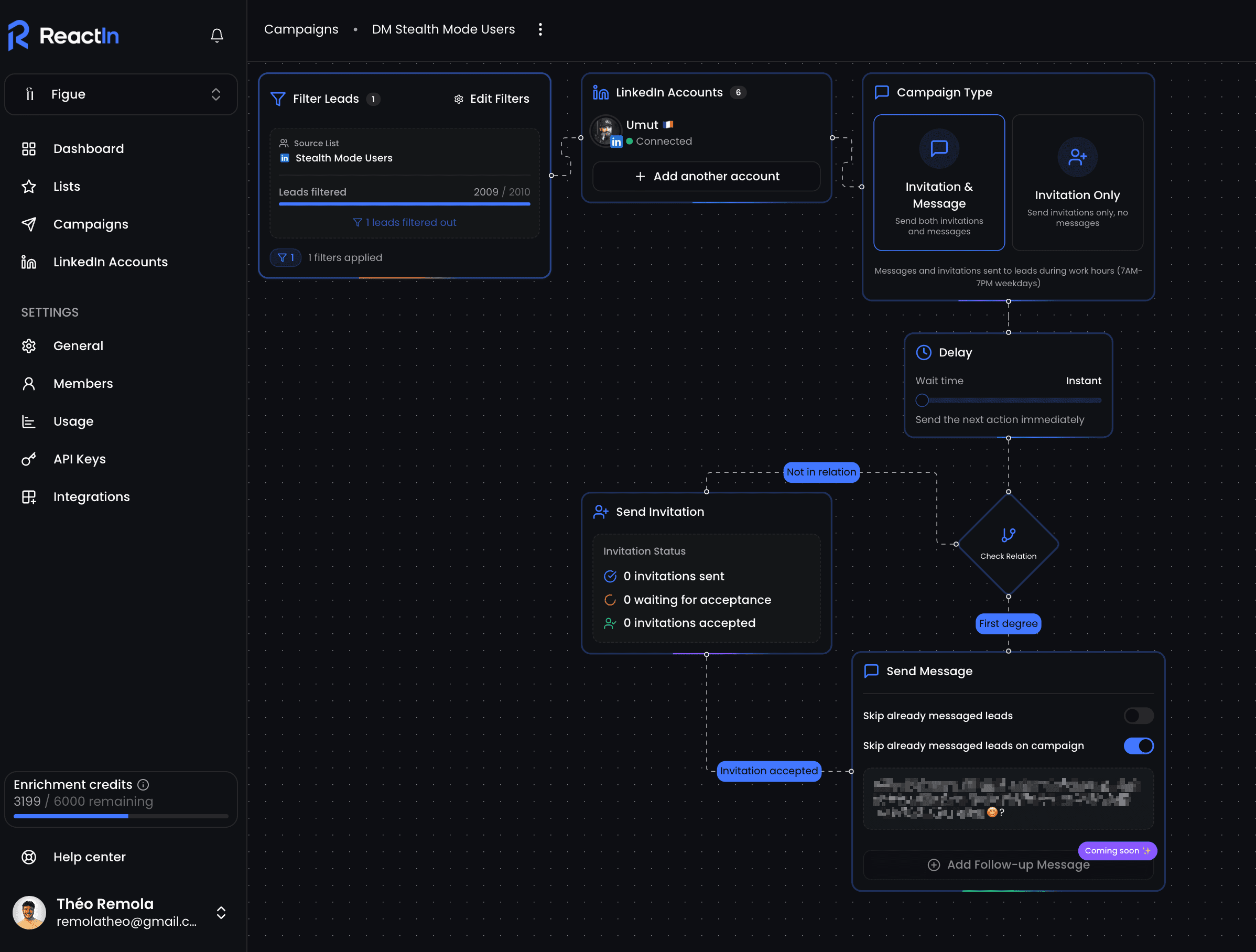Screen dimensions: 1256x952
Task: Go to Integrations settings
Action: [91, 497]
